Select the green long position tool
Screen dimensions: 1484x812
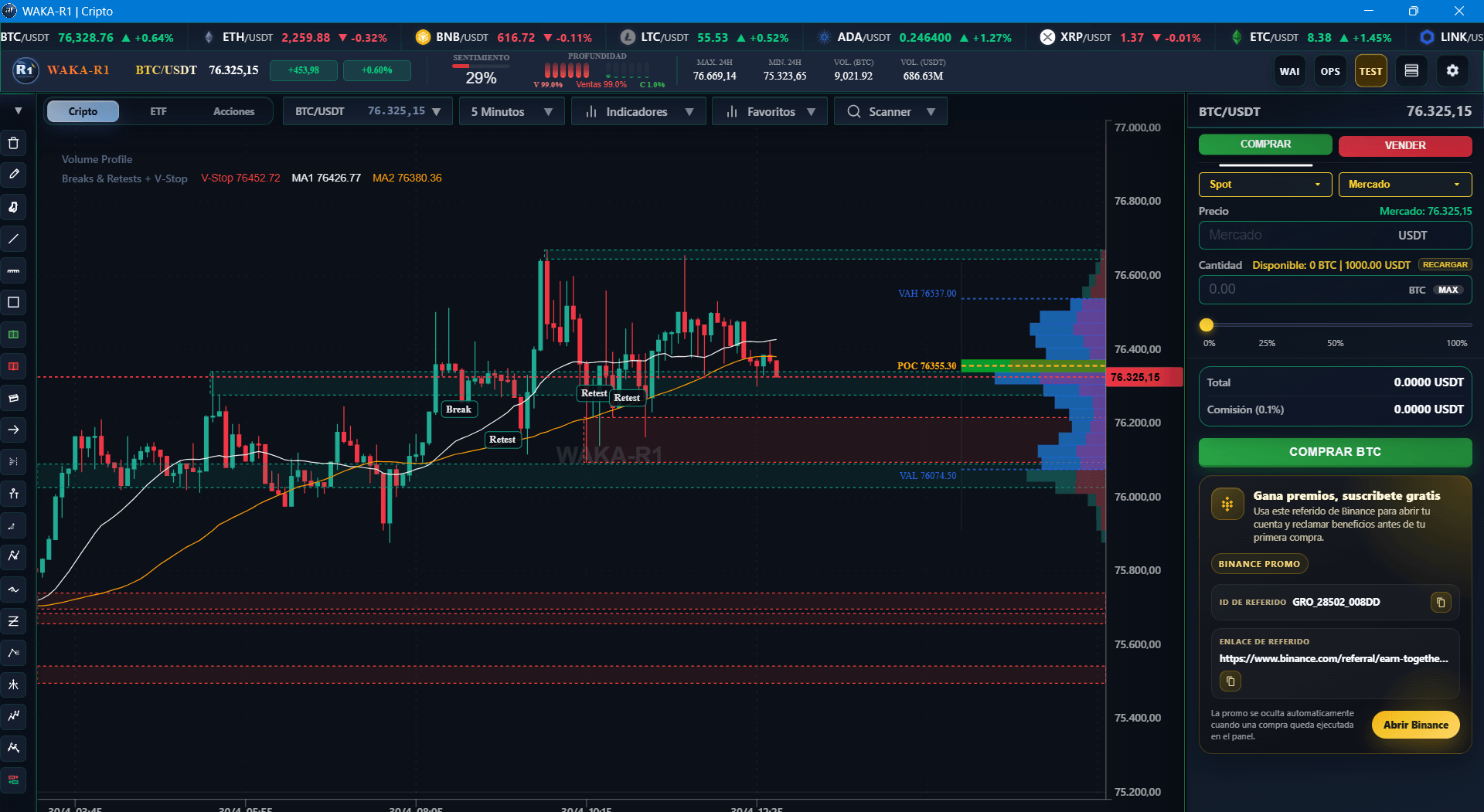13,335
